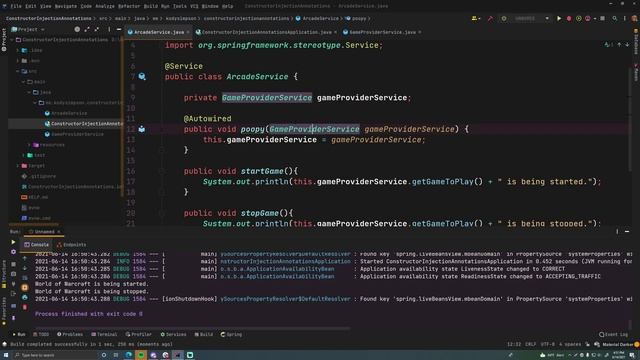Select GameProviderService in project tree
640x360 pixels.
point(74,134)
